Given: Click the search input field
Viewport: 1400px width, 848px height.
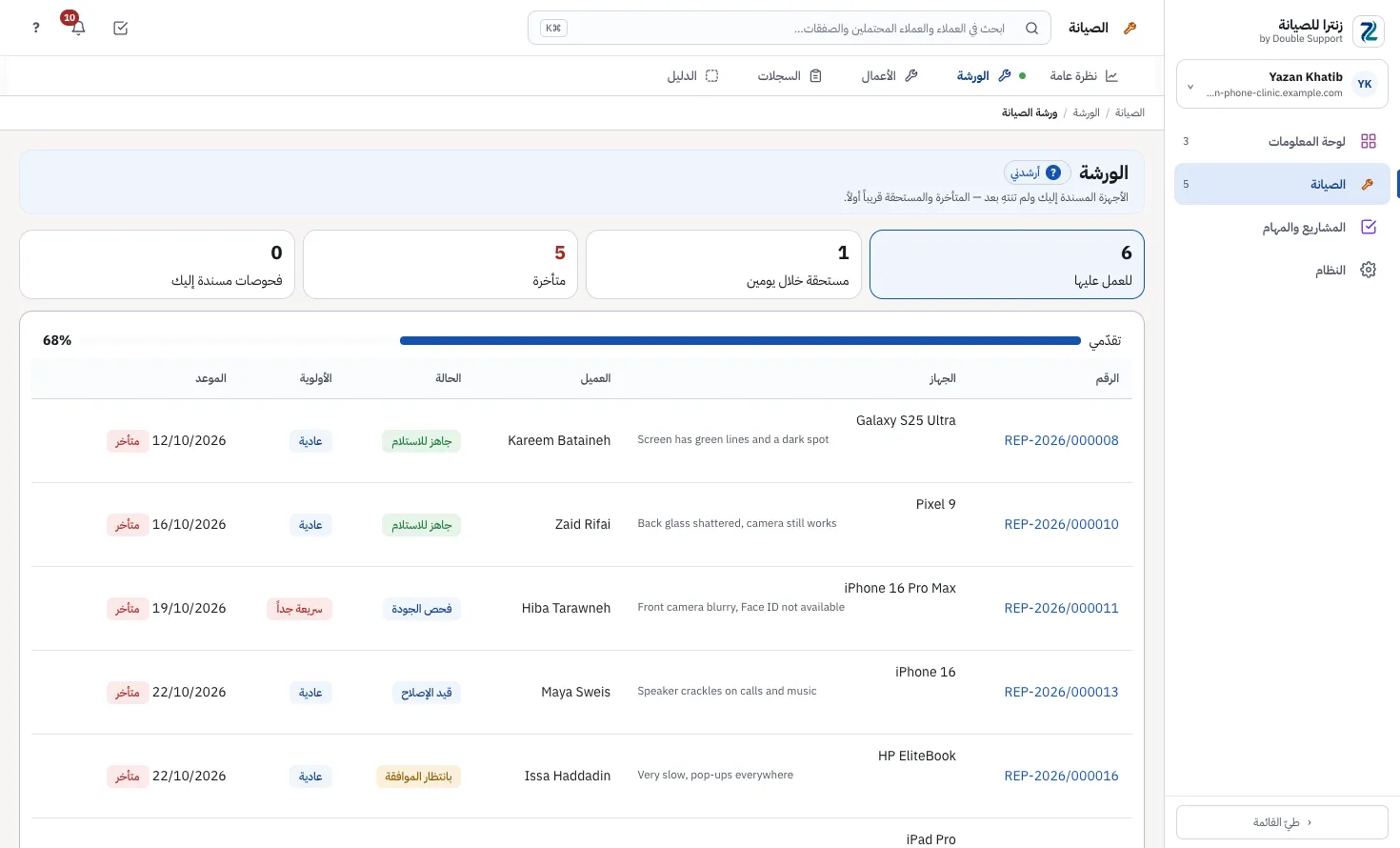Looking at the screenshot, I should 790,28.
